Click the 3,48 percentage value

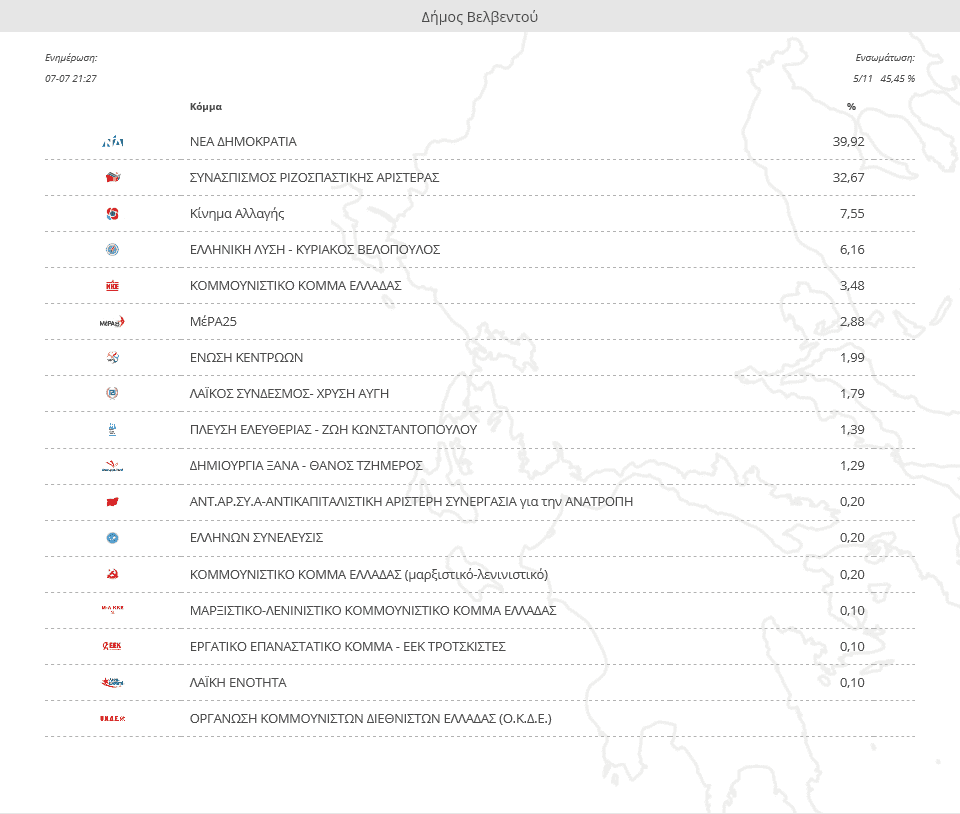(x=852, y=286)
